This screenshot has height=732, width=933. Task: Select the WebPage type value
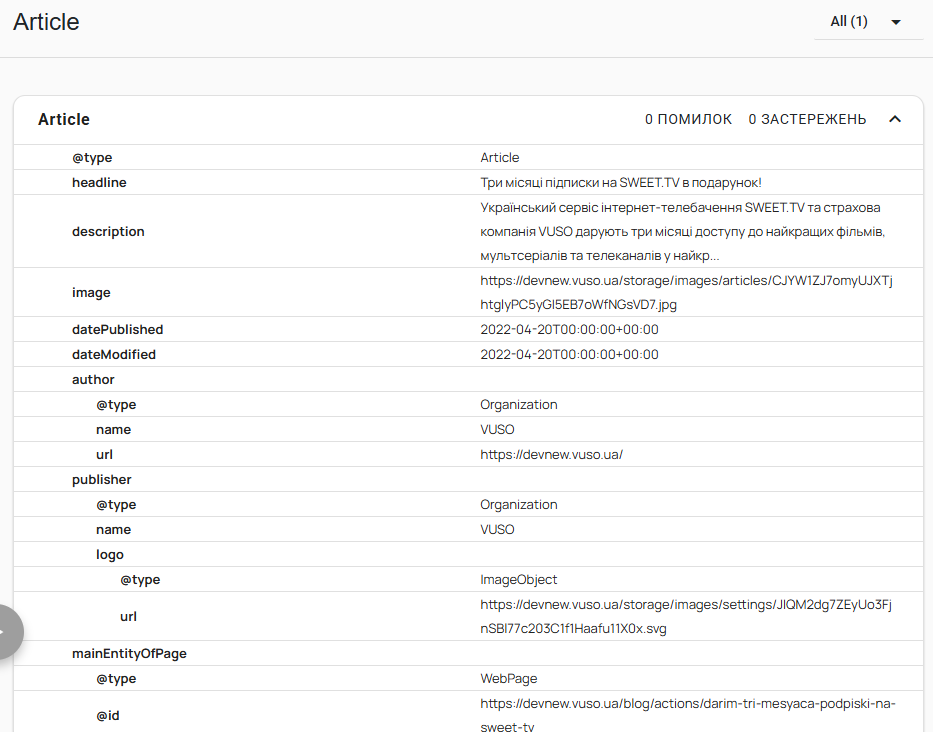coord(508,678)
